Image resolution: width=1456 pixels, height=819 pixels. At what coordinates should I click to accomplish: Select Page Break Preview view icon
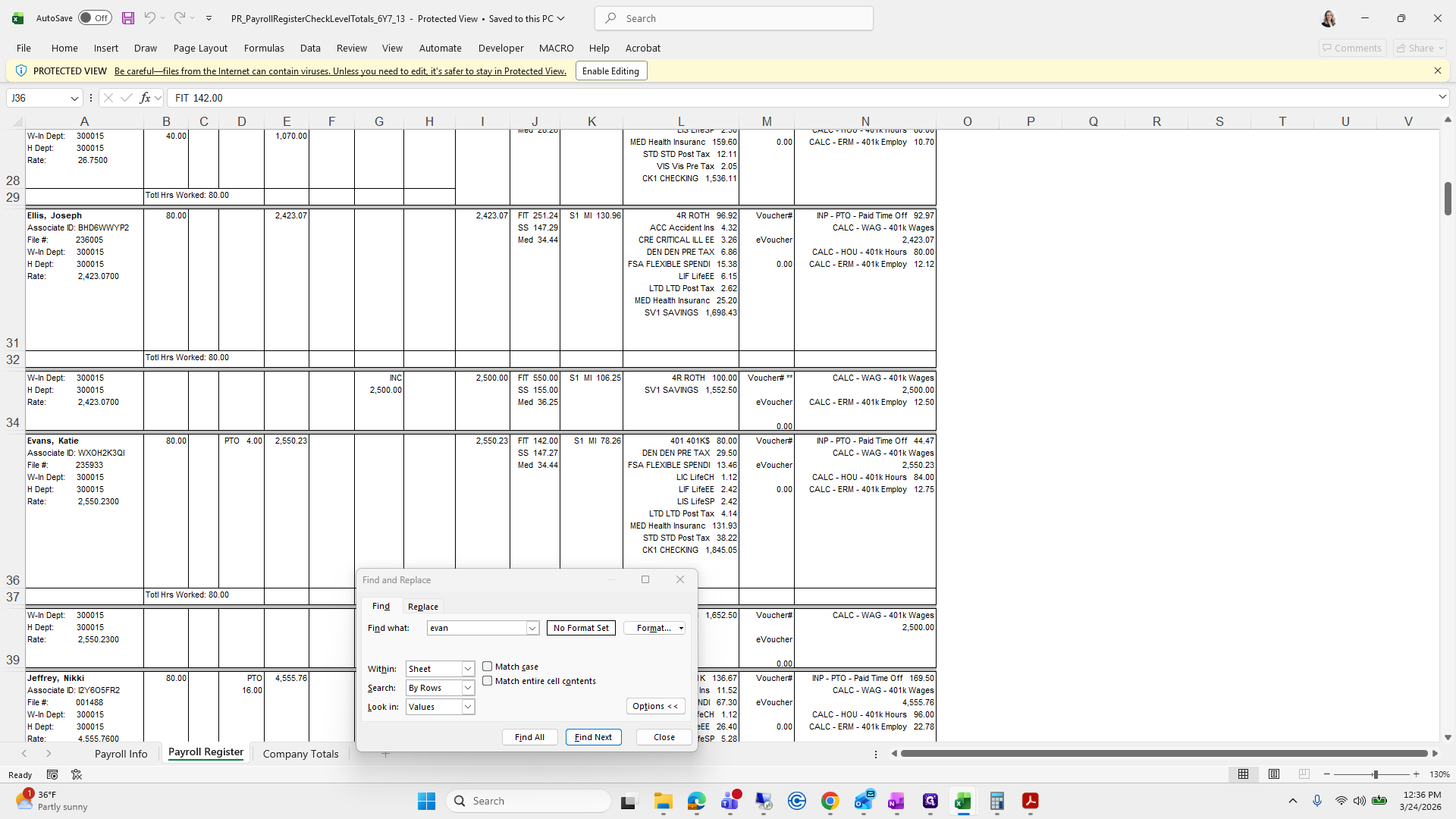tap(1304, 774)
